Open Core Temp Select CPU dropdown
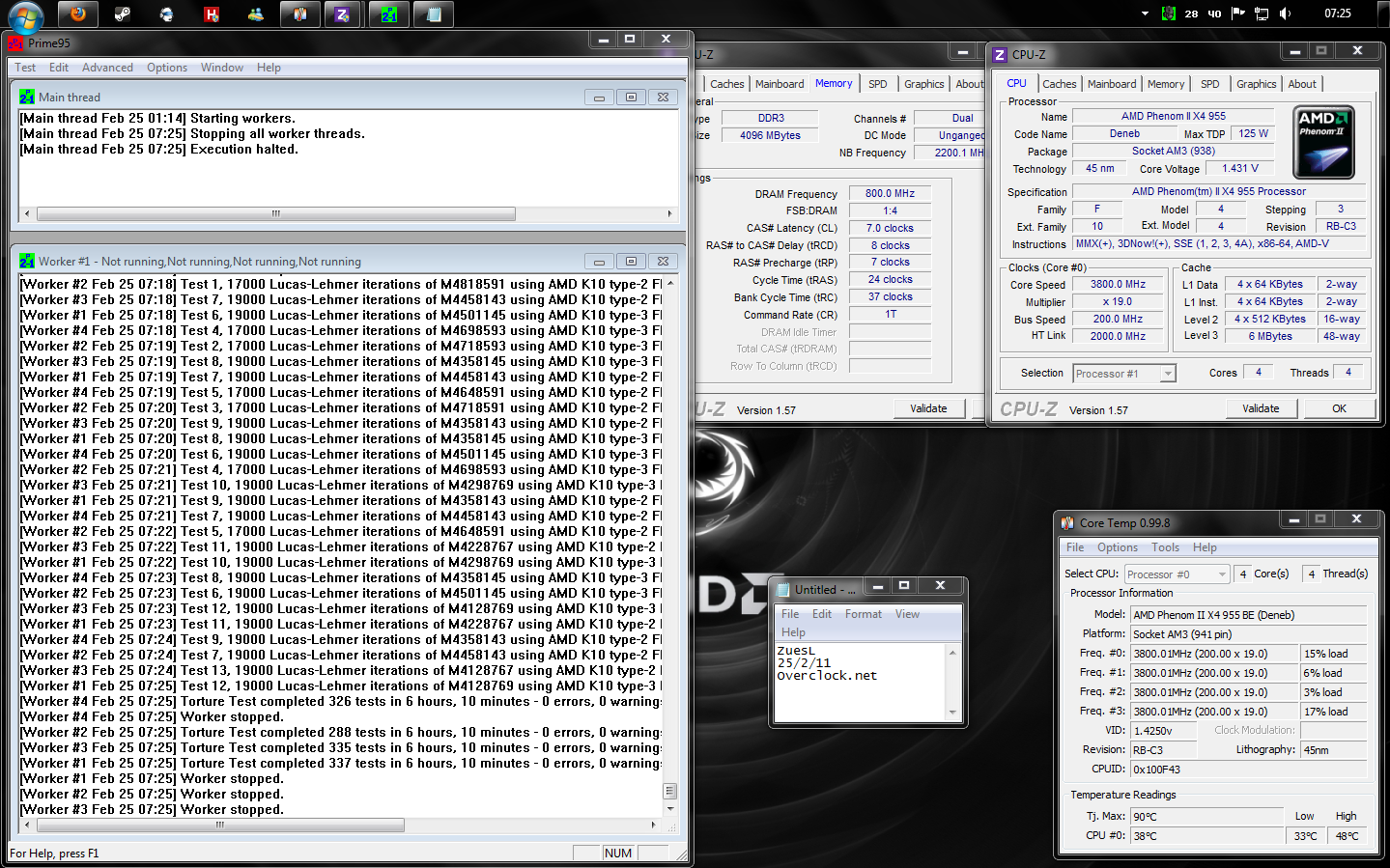Screen dimensions: 1390x868 1177,574
